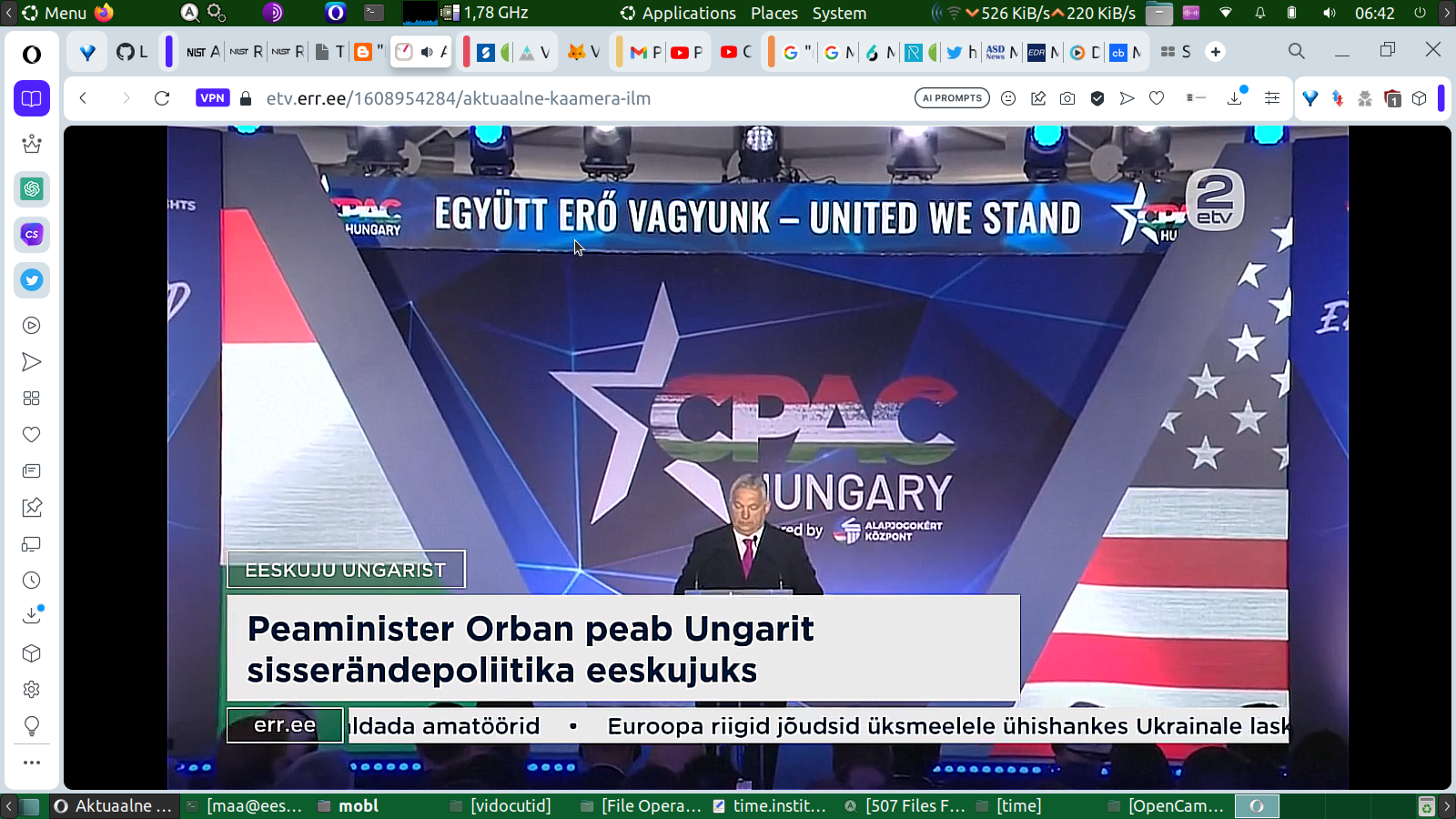Open bookmarks heart in the sidebar

32,435
